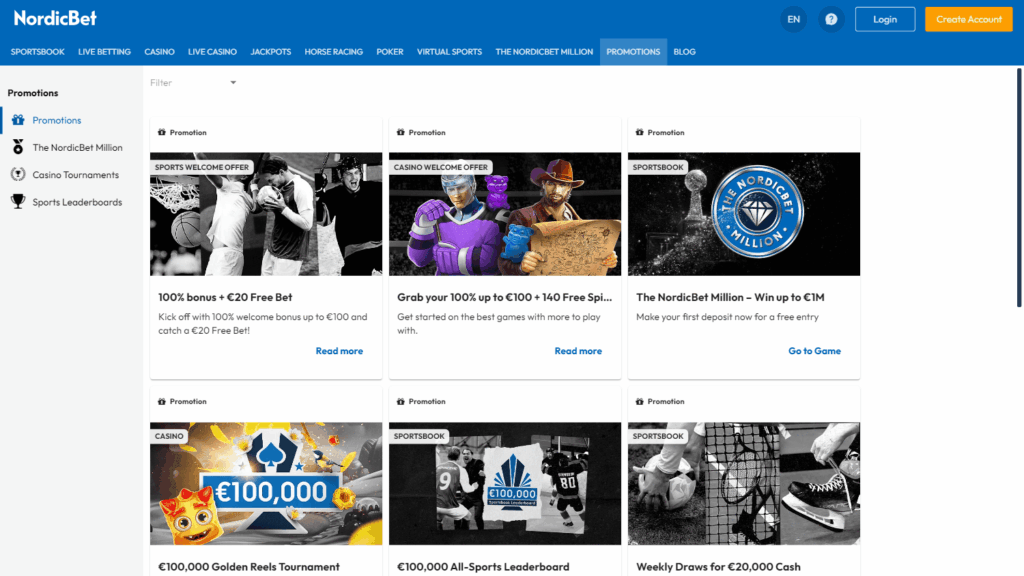Viewport: 1024px width, 576px height.
Task: Click the Filter dropdown arrow
Action: 233,83
